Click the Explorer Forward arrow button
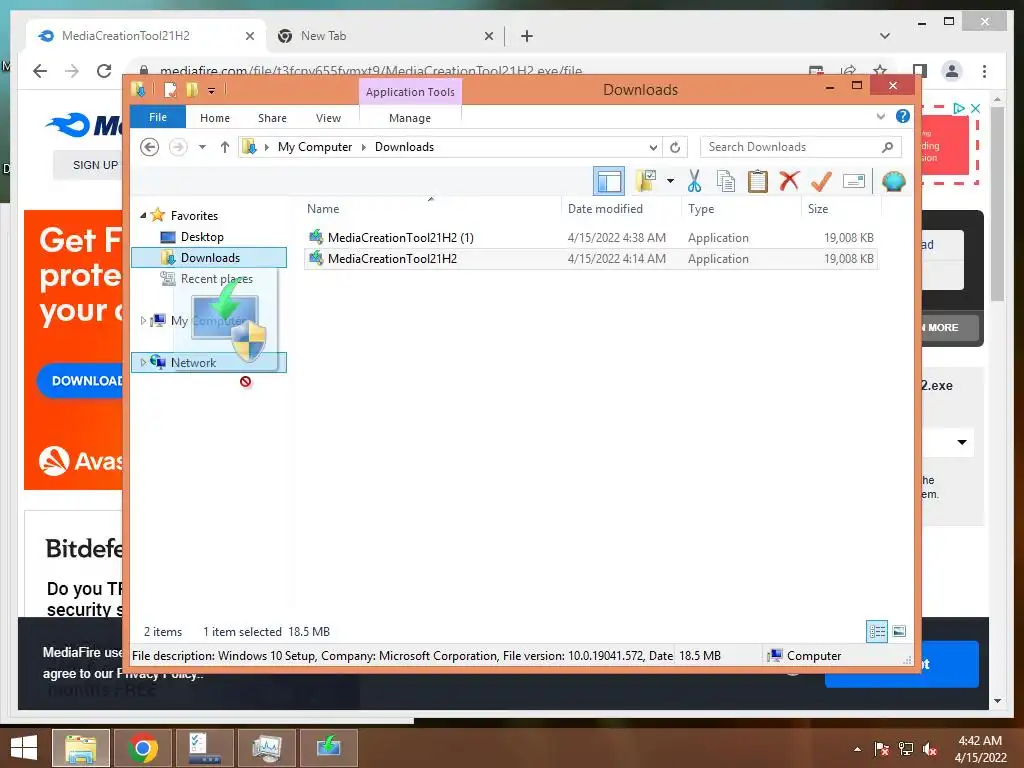The image size is (1024, 768). [x=178, y=147]
